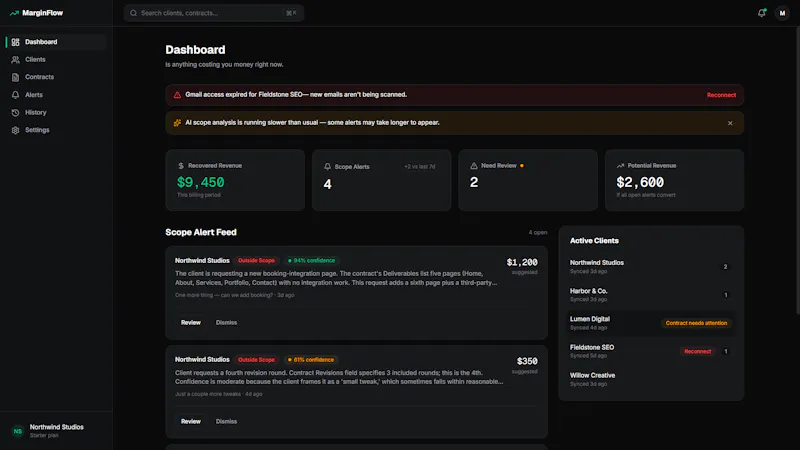Image resolution: width=800 pixels, height=450 pixels.
Task: Click the History clock icon
Action: 15,112
